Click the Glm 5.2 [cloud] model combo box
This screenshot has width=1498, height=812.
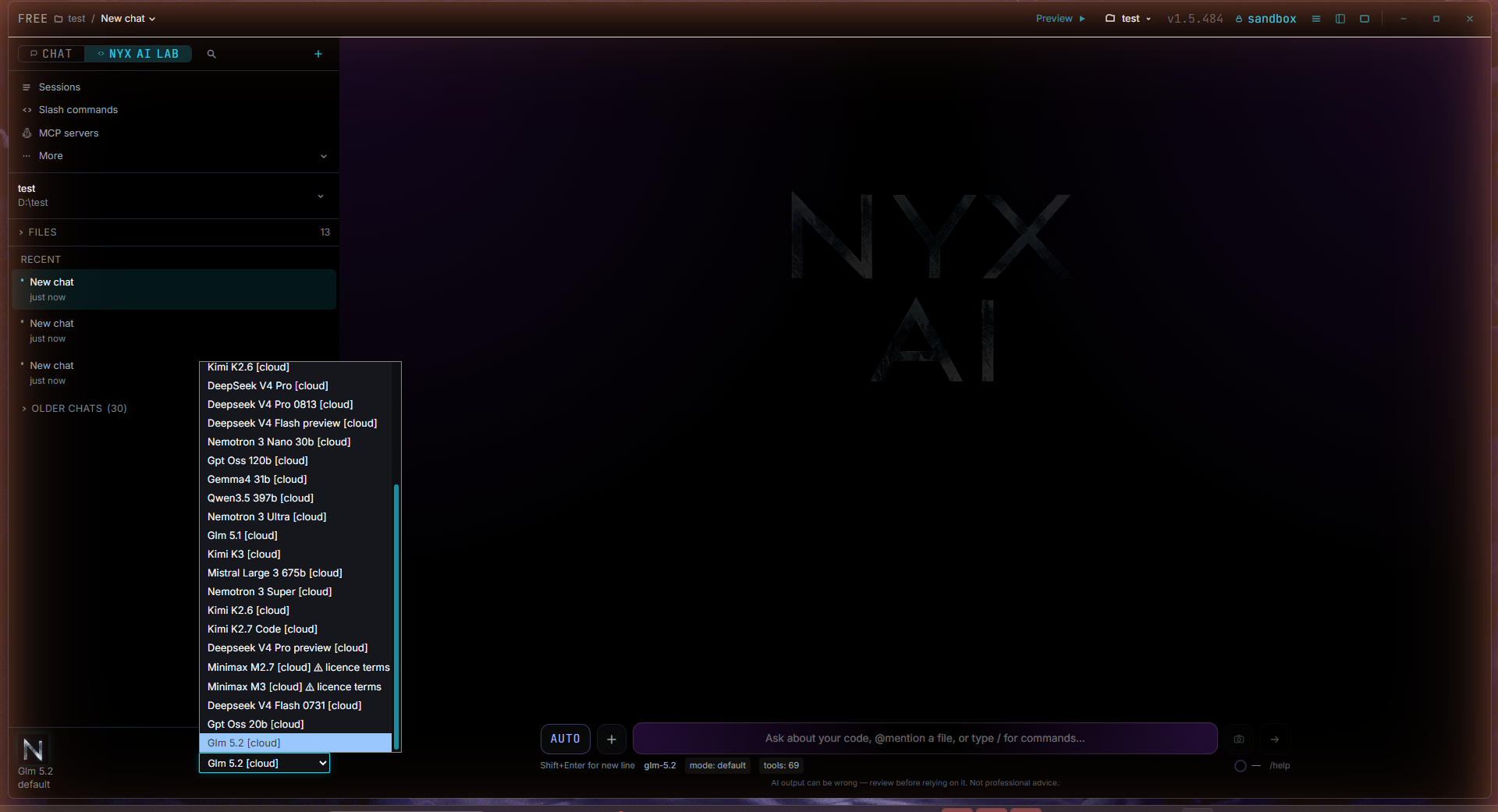(x=264, y=763)
